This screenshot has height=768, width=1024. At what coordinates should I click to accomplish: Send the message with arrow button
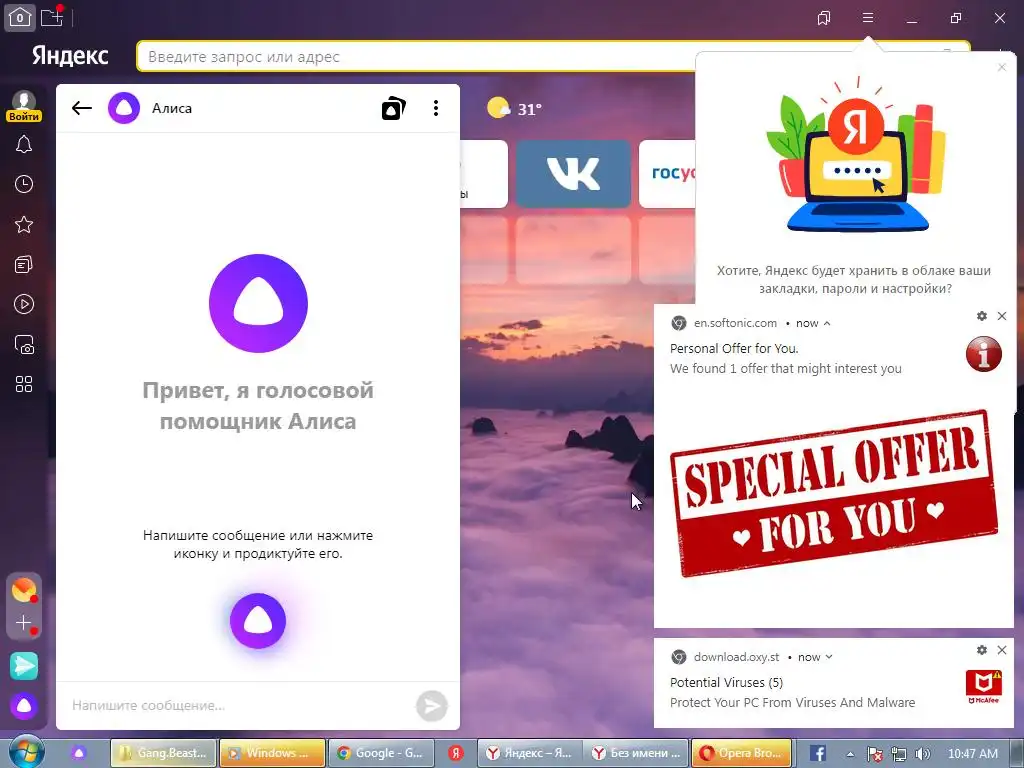432,706
